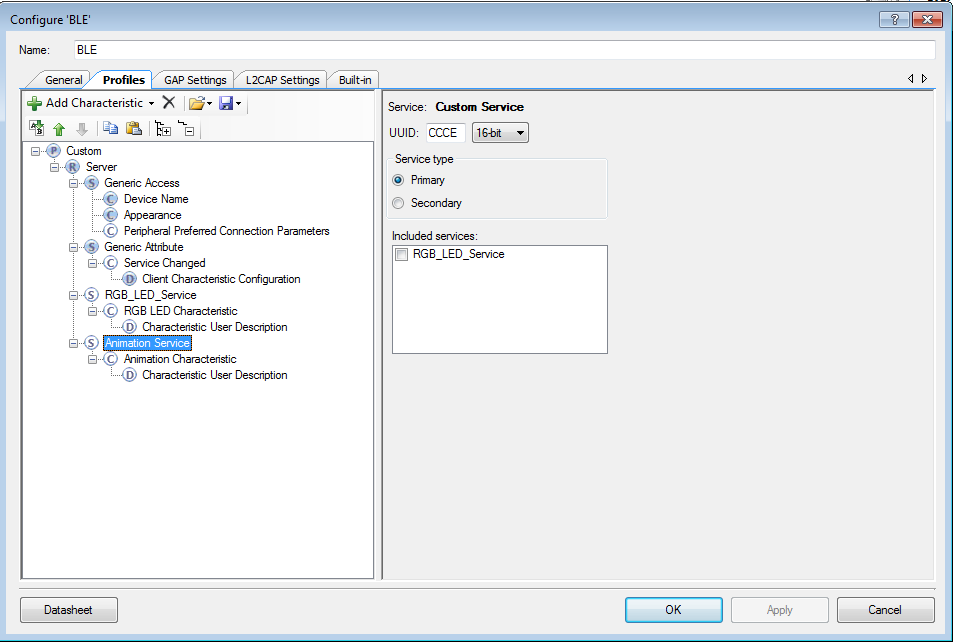Click the help question mark button
This screenshot has height=642, width=953.
coord(894,19)
